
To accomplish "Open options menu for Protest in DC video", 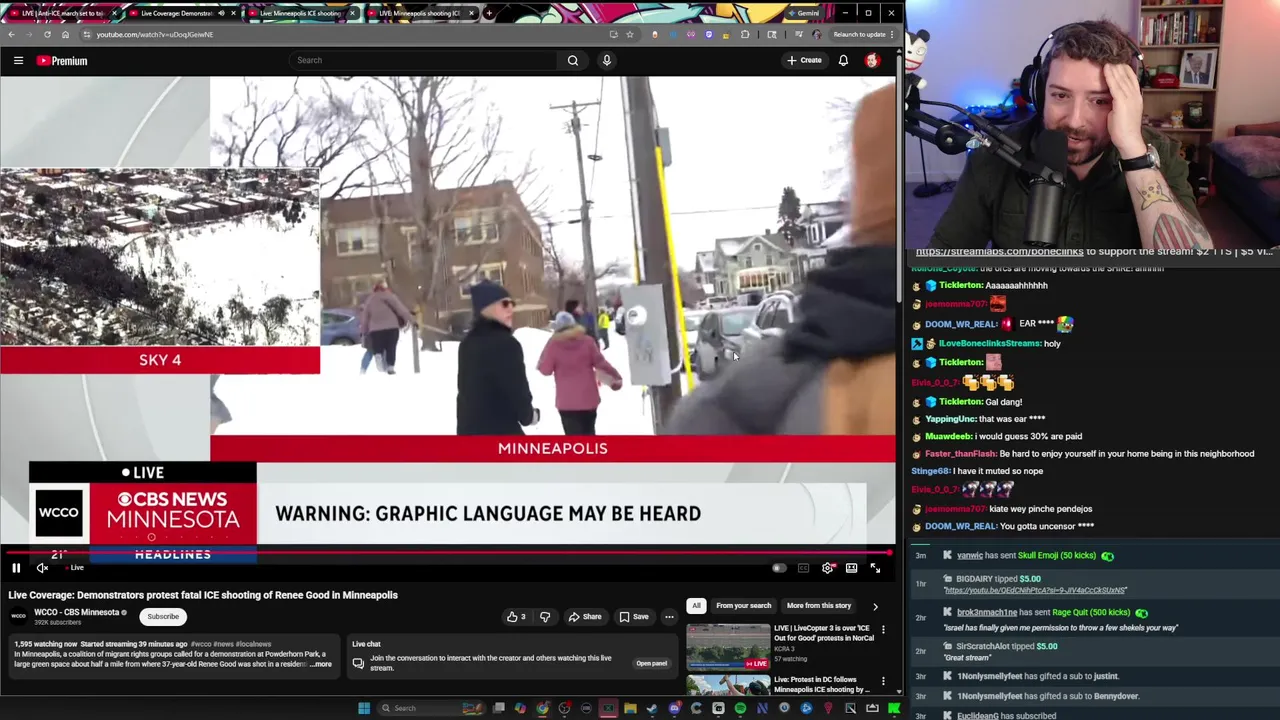I will pyautogui.click(x=883, y=682).
